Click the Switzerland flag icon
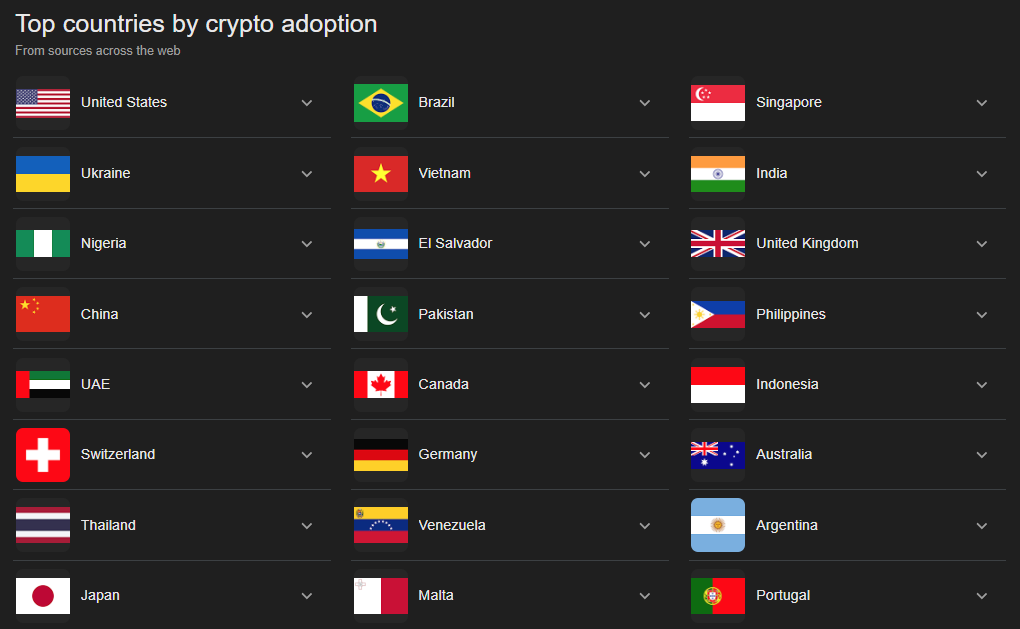This screenshot has width=1020, height=629. click(x=43, y=455)
